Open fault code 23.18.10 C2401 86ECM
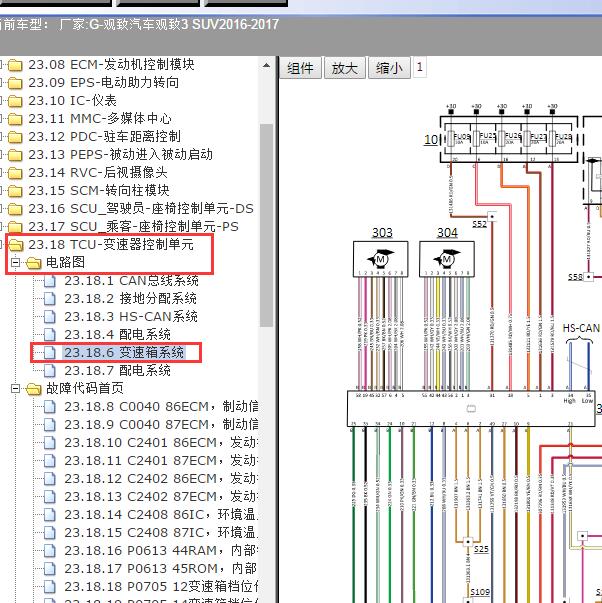 point(161,443)
